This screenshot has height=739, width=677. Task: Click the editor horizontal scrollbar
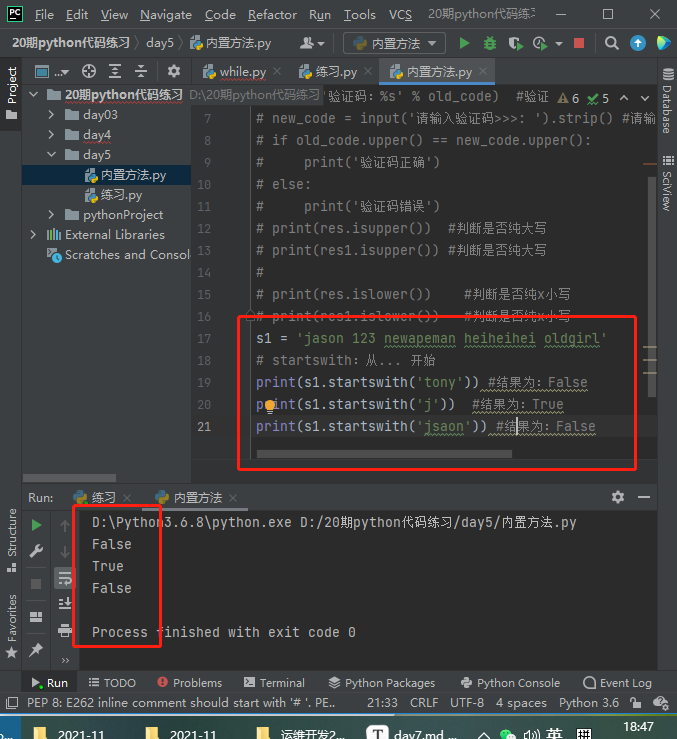point(384,454)
